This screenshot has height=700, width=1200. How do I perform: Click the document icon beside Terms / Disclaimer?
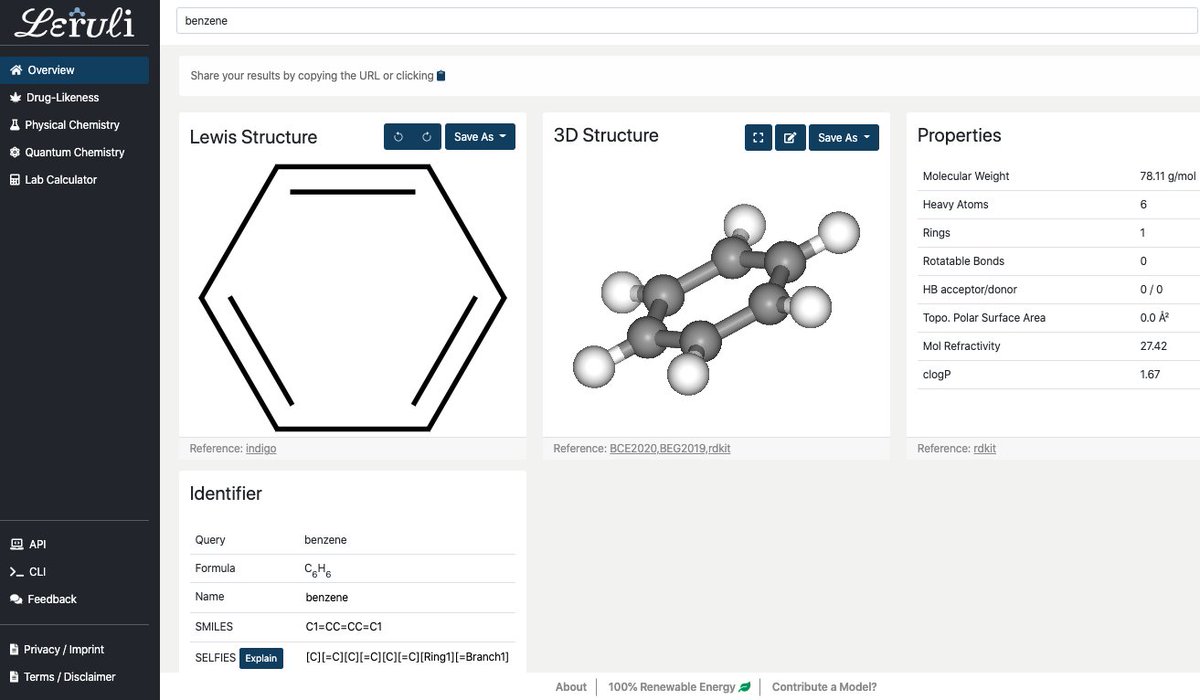[14, 677]
